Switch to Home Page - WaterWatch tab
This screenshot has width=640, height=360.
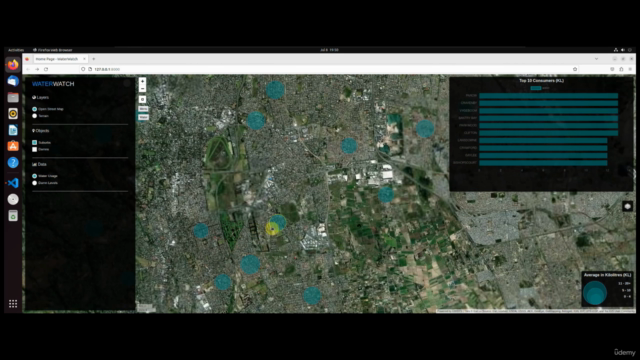coord(60,59)
